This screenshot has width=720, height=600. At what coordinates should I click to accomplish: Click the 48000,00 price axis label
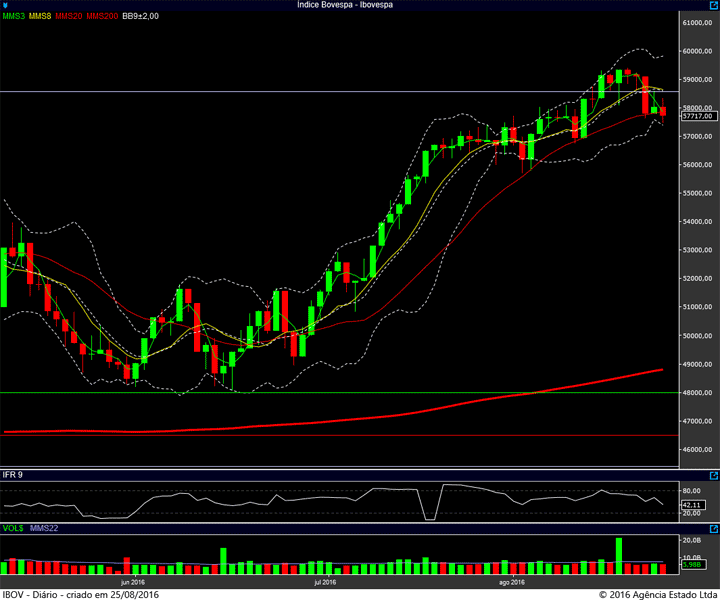[698, 393]
